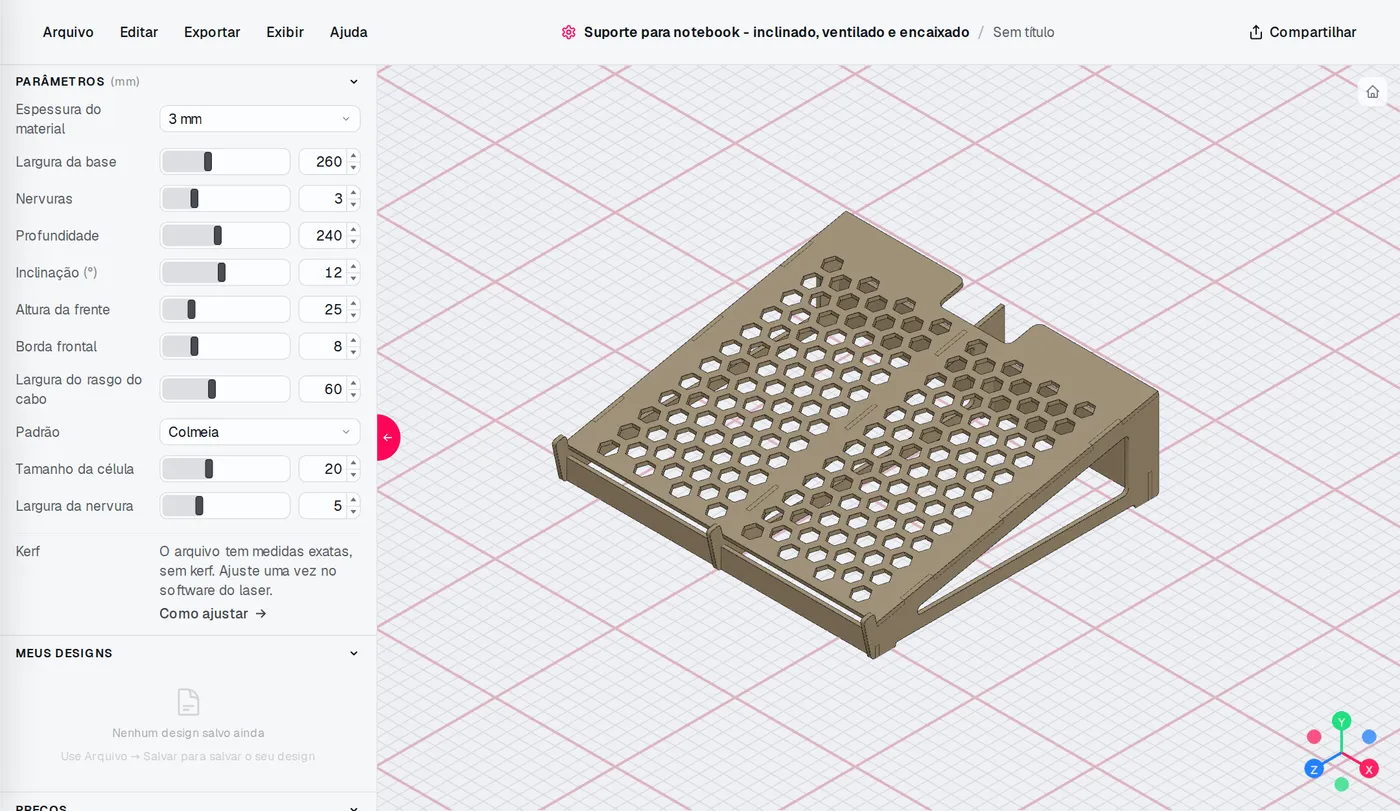The image size is (1400, 811).
Task: Open the Compartilhar share menu
Action: point(1303,32)
